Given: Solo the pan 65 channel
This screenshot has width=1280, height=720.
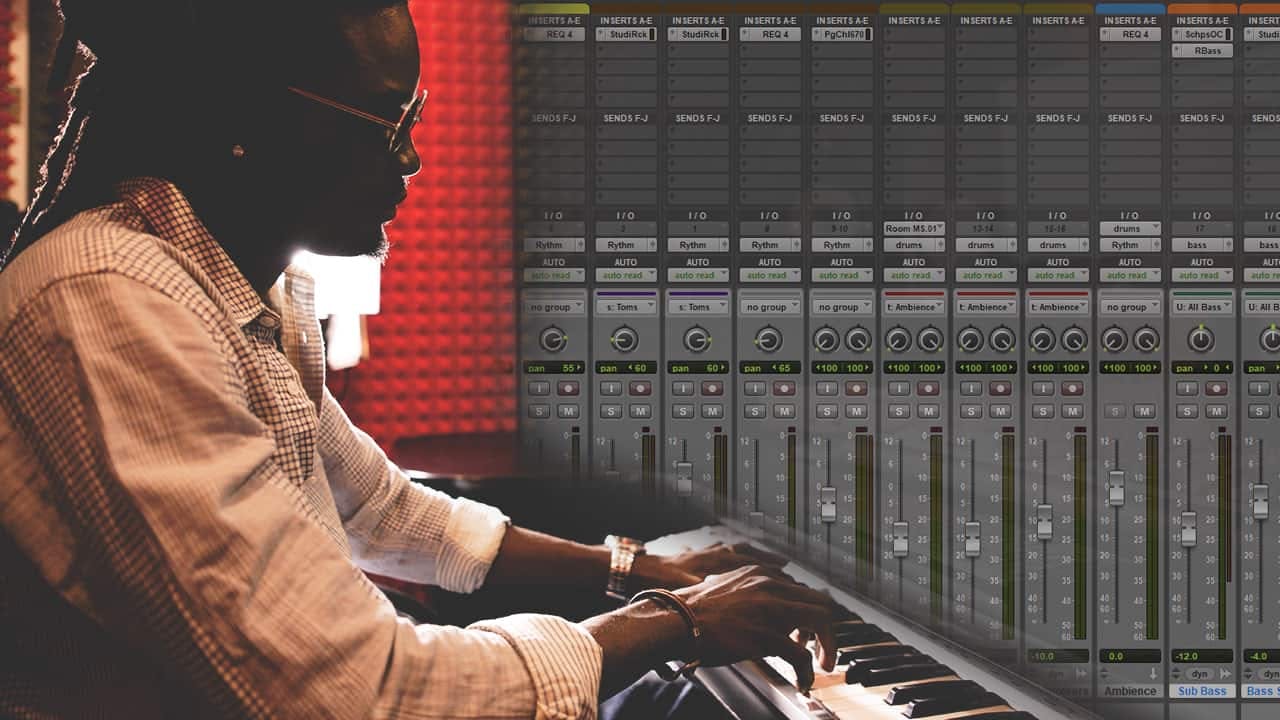Looking at the screenshot, I should [755, 411].
